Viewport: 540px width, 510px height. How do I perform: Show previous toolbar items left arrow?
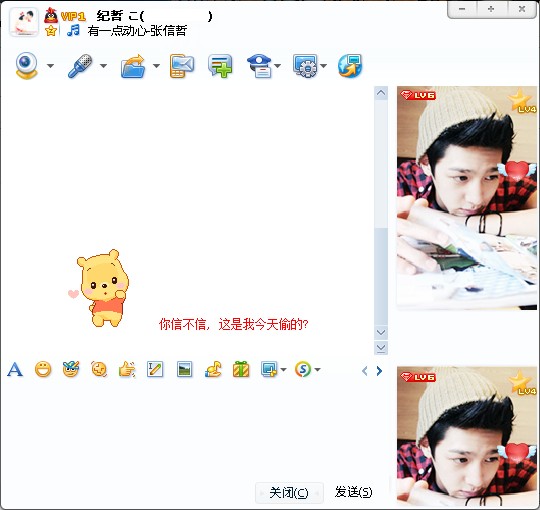point(365,371)
